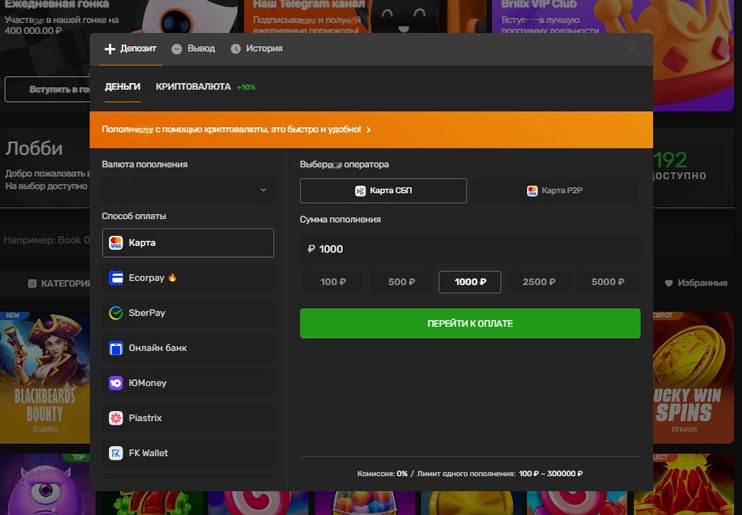Select the Карта СБП operator
The height and width of the screenshot is (515, 742).
383,191
